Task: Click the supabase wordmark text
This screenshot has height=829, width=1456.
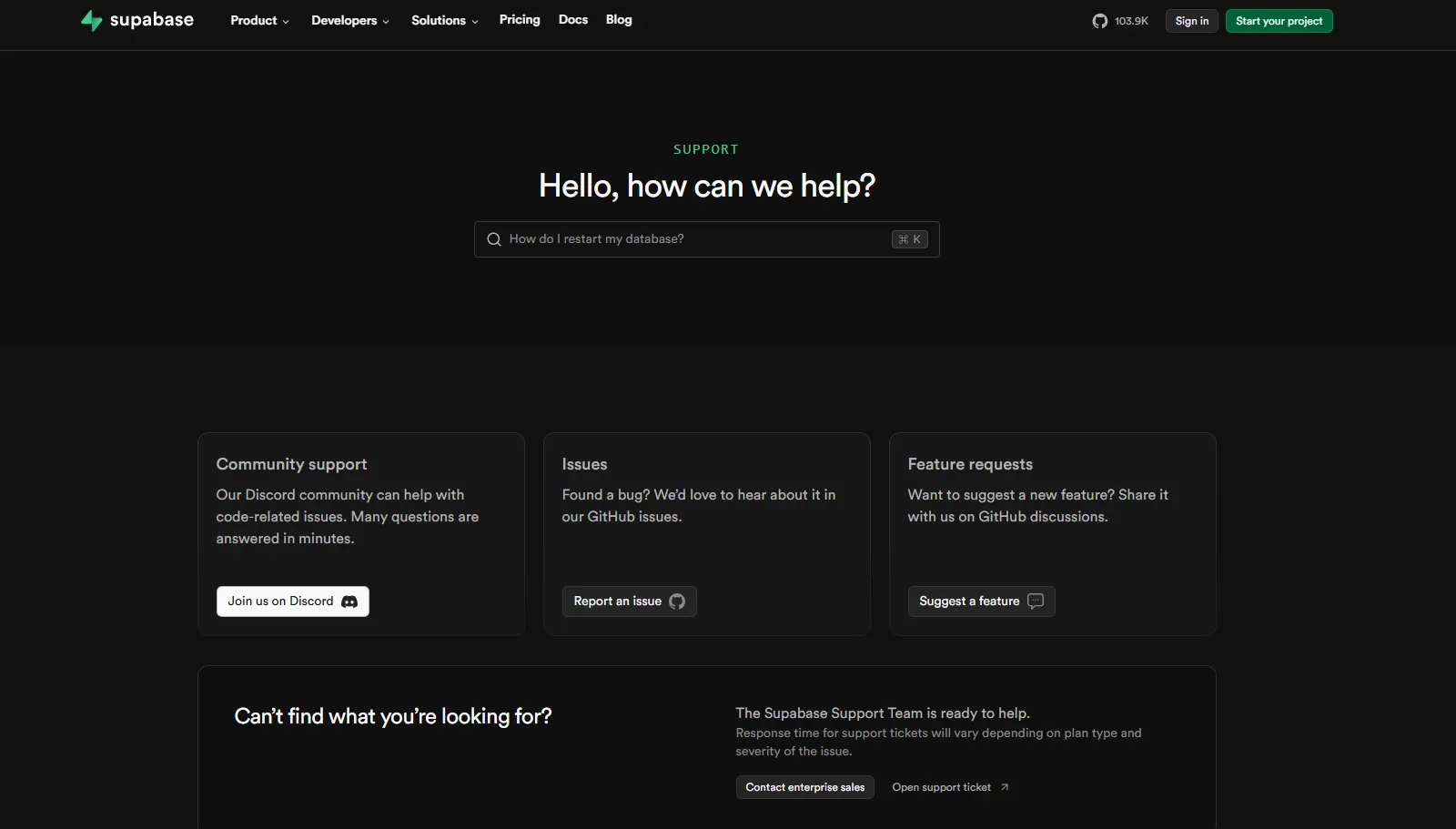Action: 152,20
